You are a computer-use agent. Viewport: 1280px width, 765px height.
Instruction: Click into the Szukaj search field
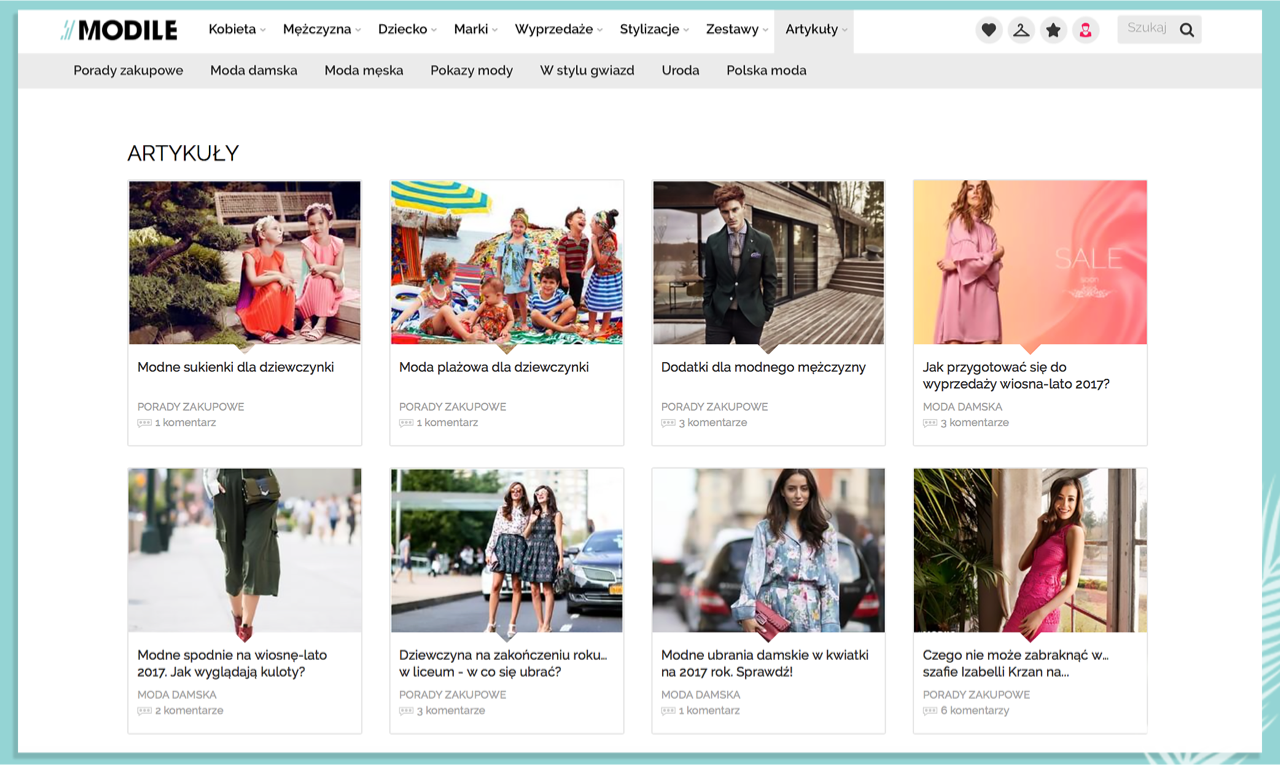click(x=1146, y=29)
